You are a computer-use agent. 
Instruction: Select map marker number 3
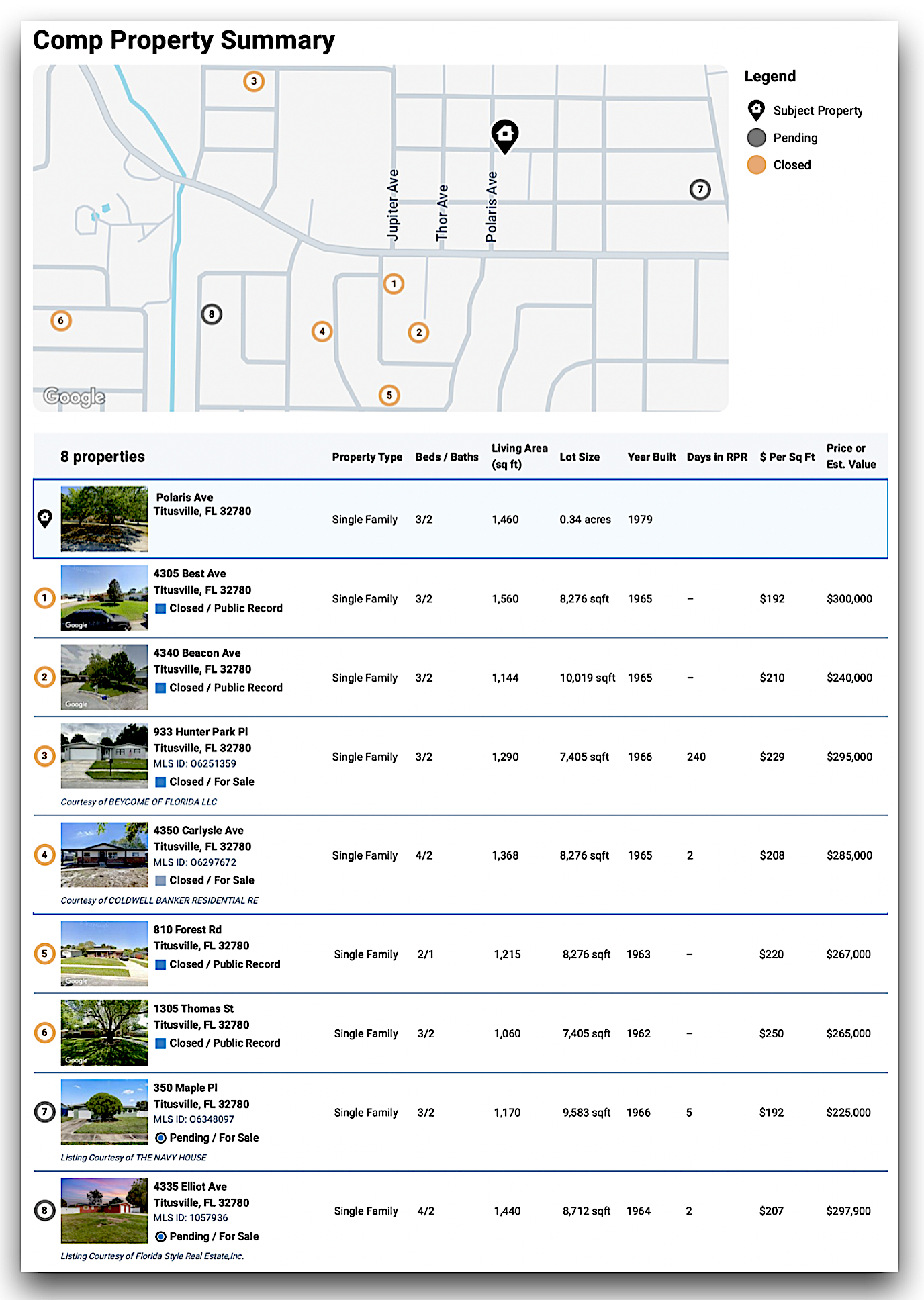pos(253,81)
